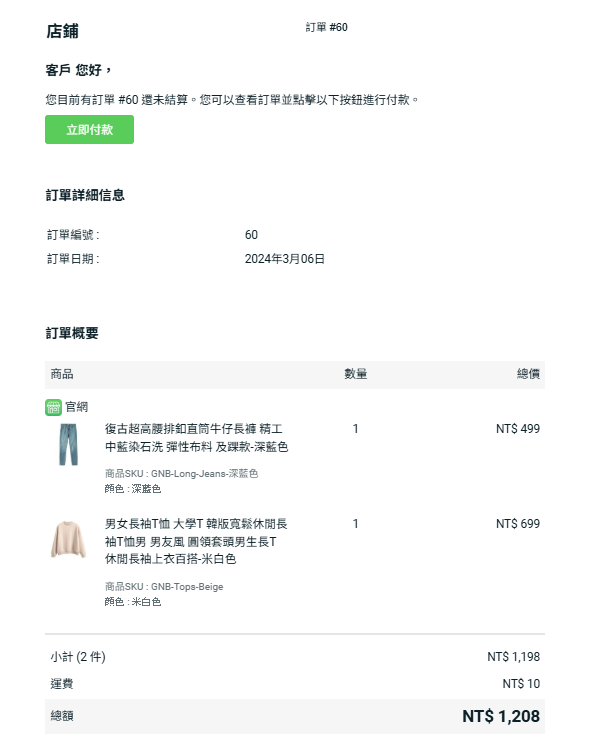The height and width of the screenshot is (752, 592).
Task: Click the 店鋪 shop name header
Action: click(62, 31)
